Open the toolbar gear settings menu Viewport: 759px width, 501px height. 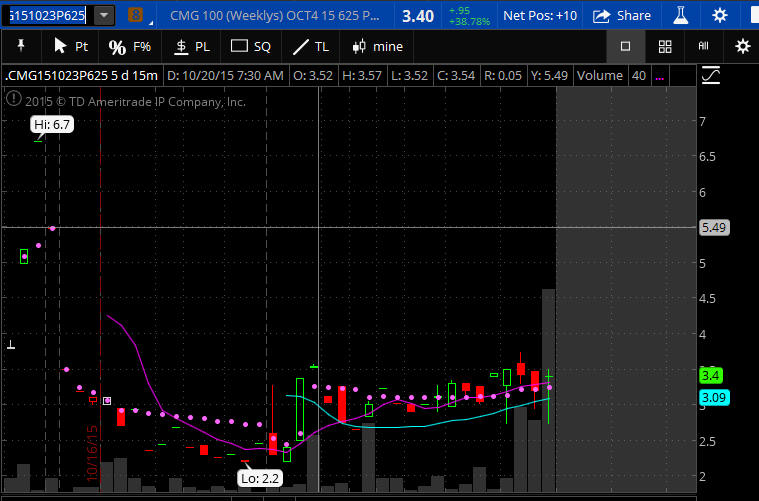pyautogui.click(x=742, y=46)
